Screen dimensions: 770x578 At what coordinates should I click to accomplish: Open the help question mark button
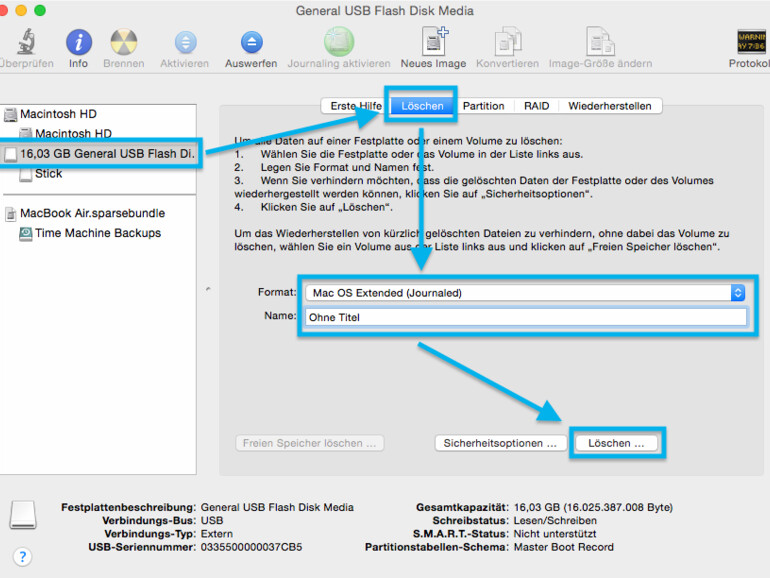(x=22, y=557)
